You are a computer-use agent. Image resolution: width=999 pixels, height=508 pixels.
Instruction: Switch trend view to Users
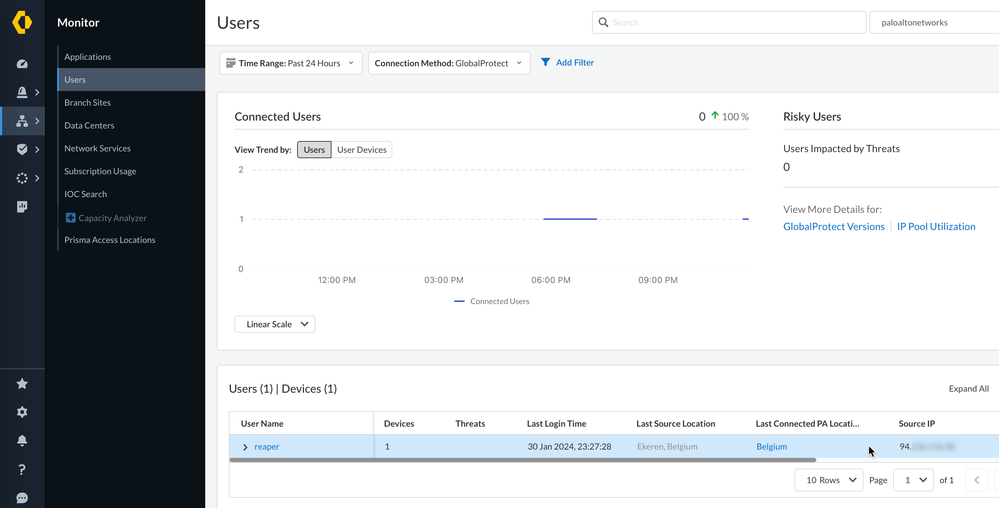click(314, 150)
